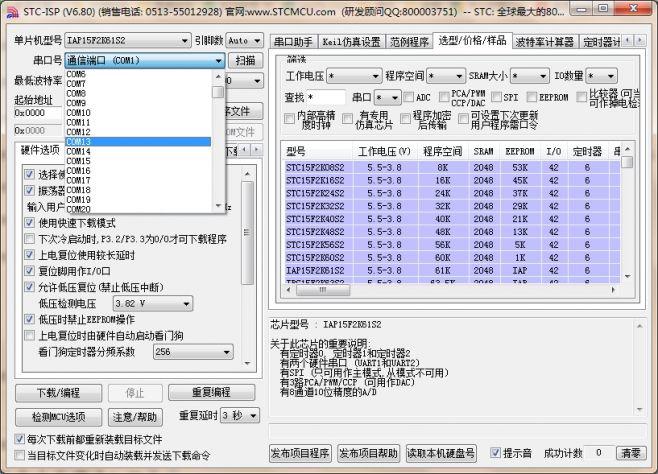Toggle 上电复位使用较长延时 checkbox
Viewport: 658px width, 474px height.
coord(29,255)
